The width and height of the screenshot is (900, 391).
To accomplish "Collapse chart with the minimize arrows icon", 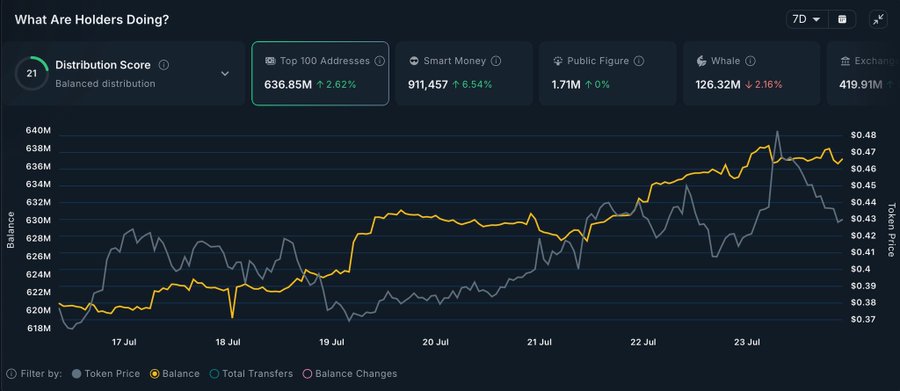I will tap(879, 19).
